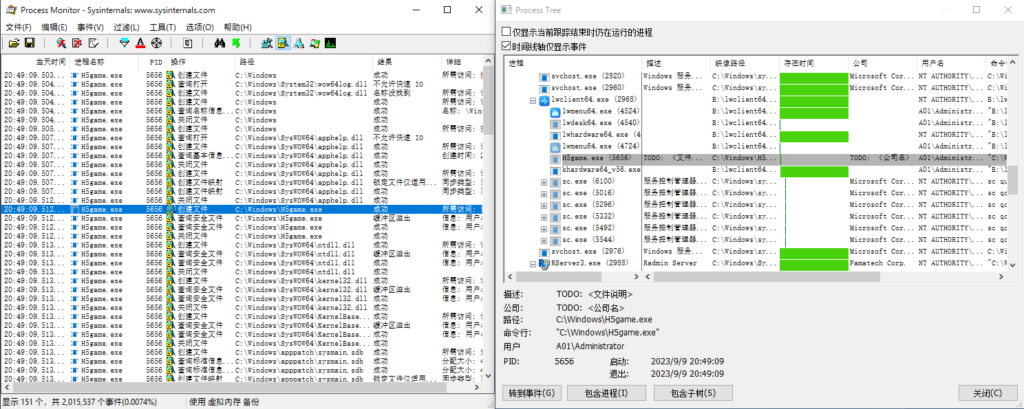Click the 转到事件(G) button
This screenshot has width=1024, height=409.
[531, 393]
